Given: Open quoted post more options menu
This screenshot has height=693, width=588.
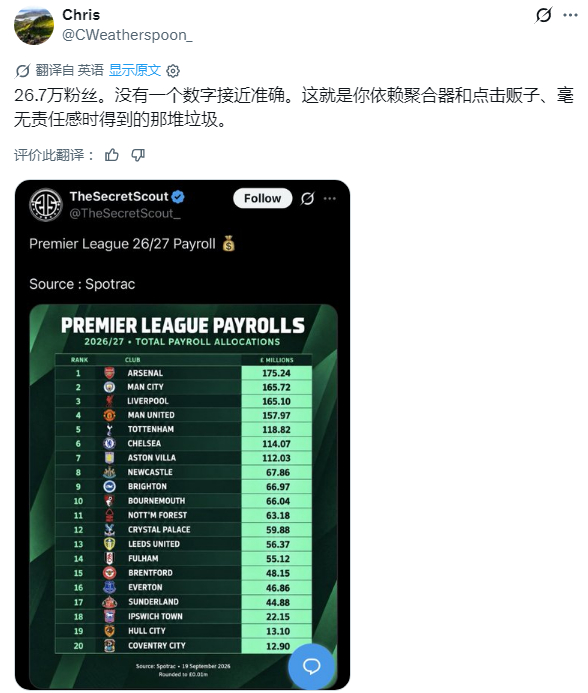Looking at the screenshot, I should click(330, 198).
